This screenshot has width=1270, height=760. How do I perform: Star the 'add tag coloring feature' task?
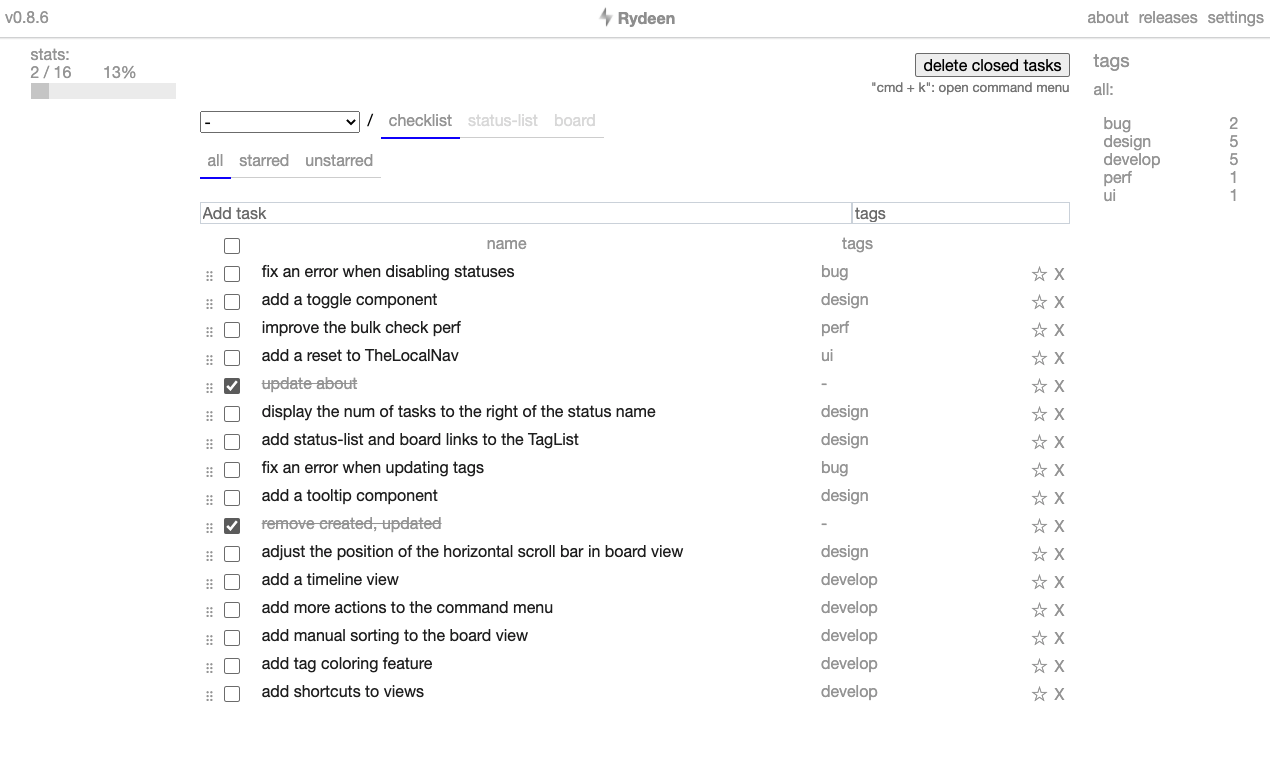click(1039, 666)
